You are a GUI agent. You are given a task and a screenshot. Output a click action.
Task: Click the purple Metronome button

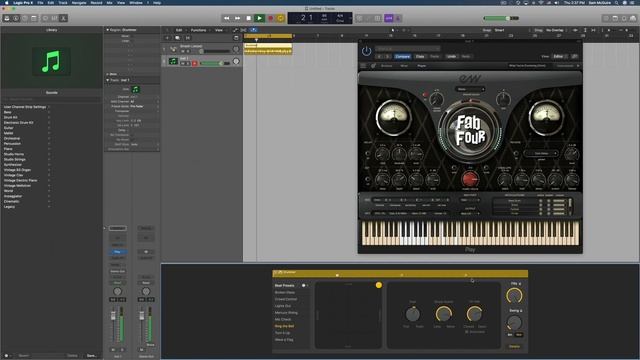pyautogui.click(x=398, y=18)
